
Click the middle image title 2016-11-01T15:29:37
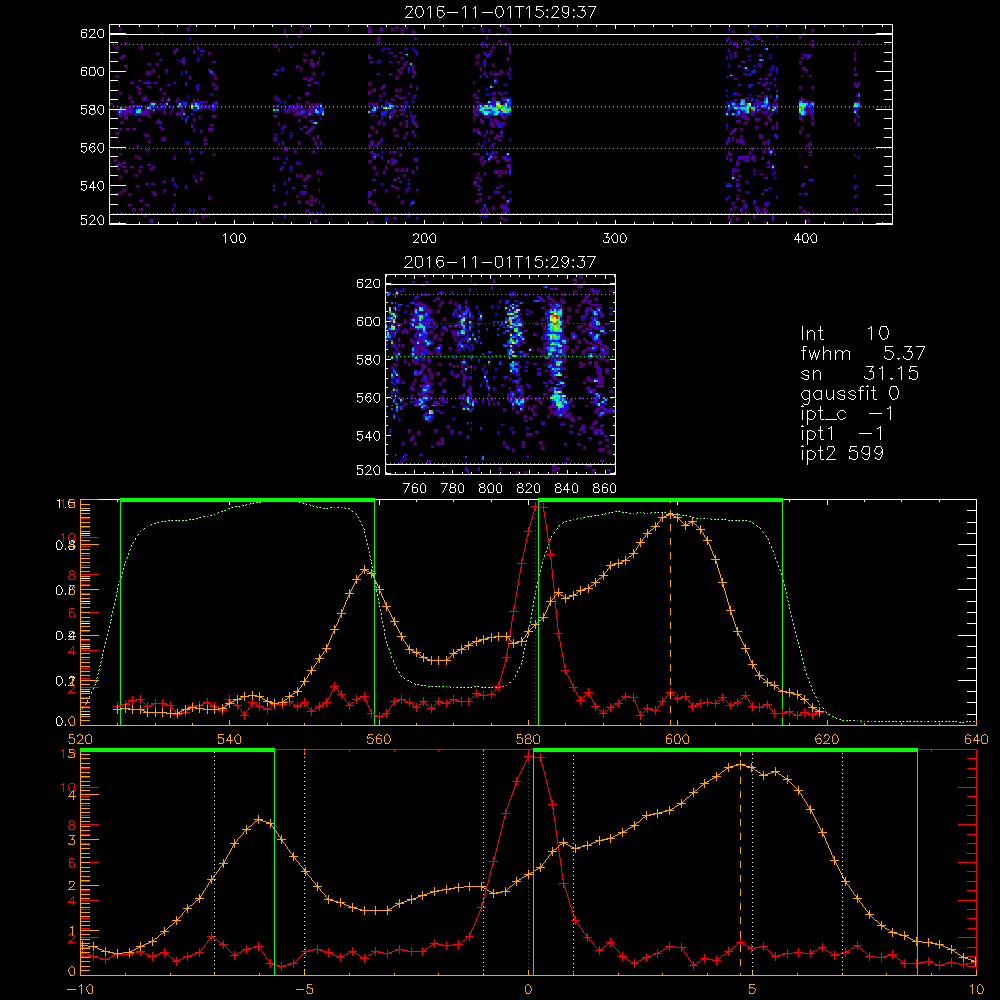(x=501, y=261)
